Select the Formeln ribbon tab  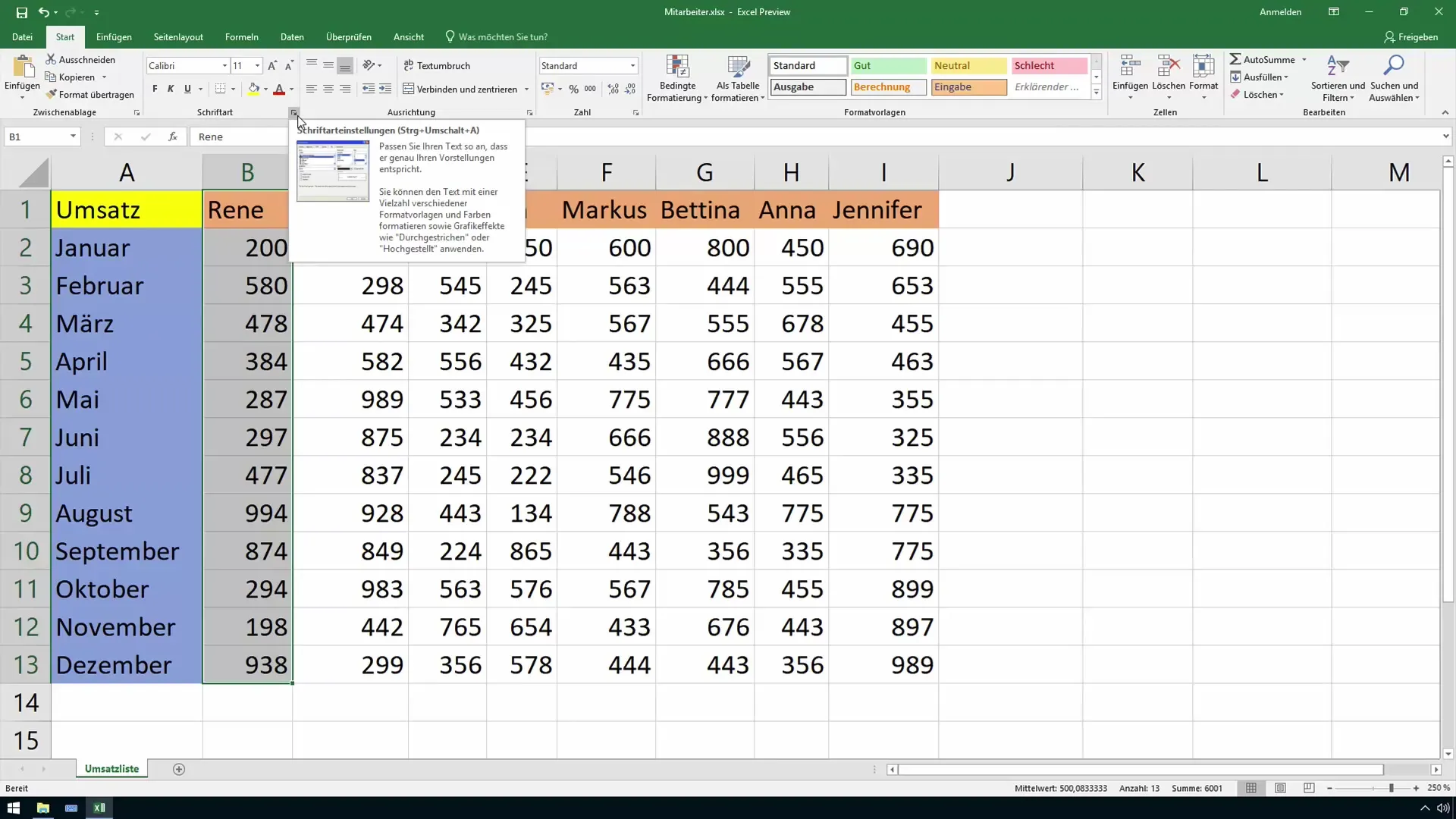coord(241,37)
